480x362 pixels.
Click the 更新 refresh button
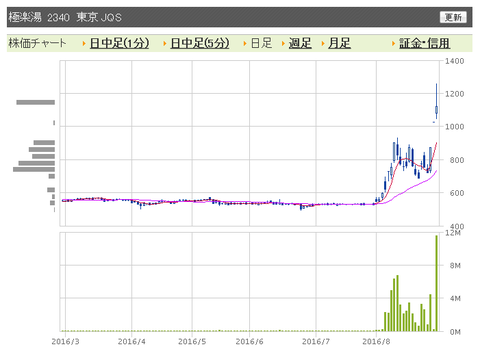click(453, 17)
